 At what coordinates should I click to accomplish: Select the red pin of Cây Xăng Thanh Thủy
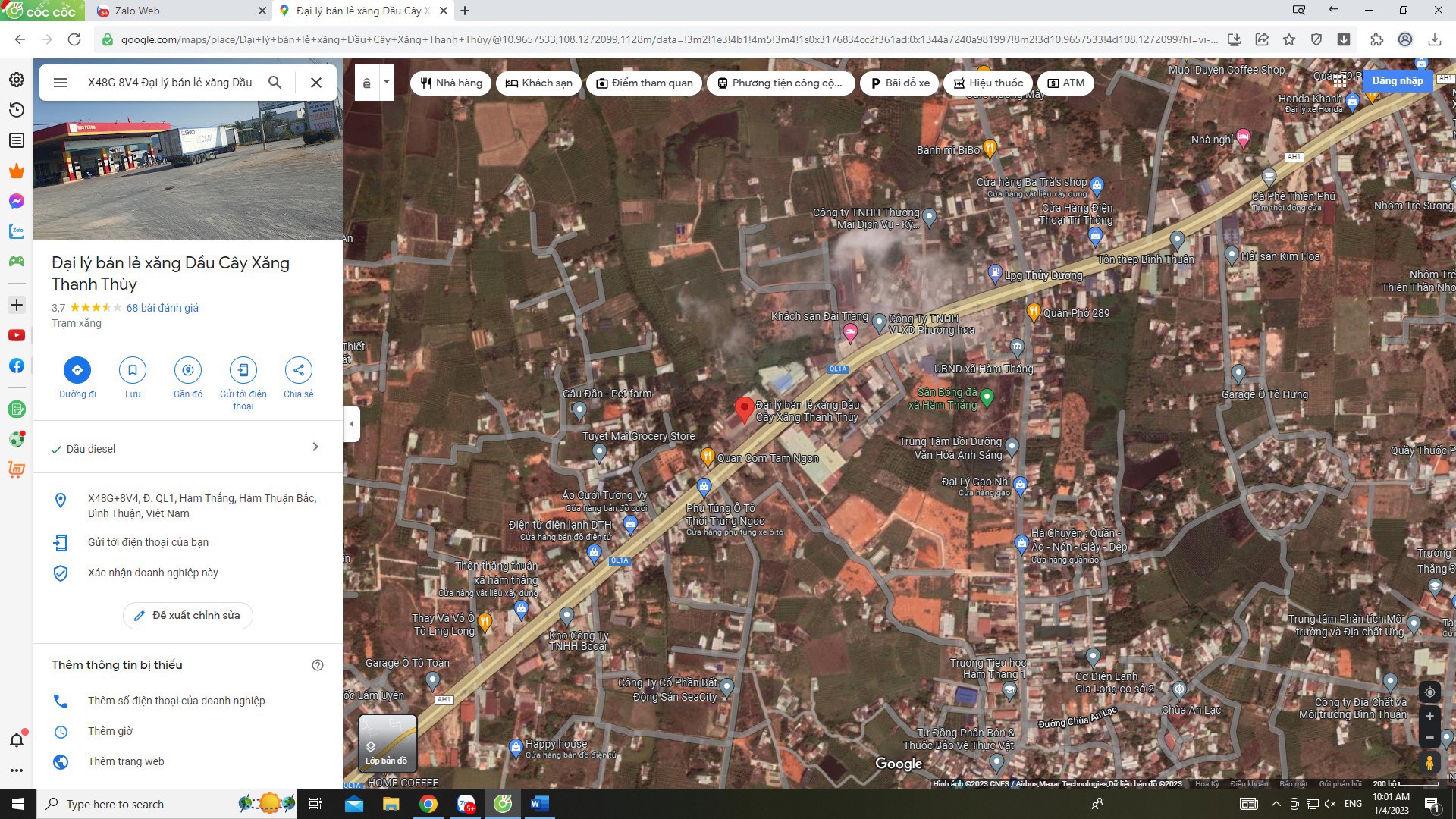pos(744,409)
